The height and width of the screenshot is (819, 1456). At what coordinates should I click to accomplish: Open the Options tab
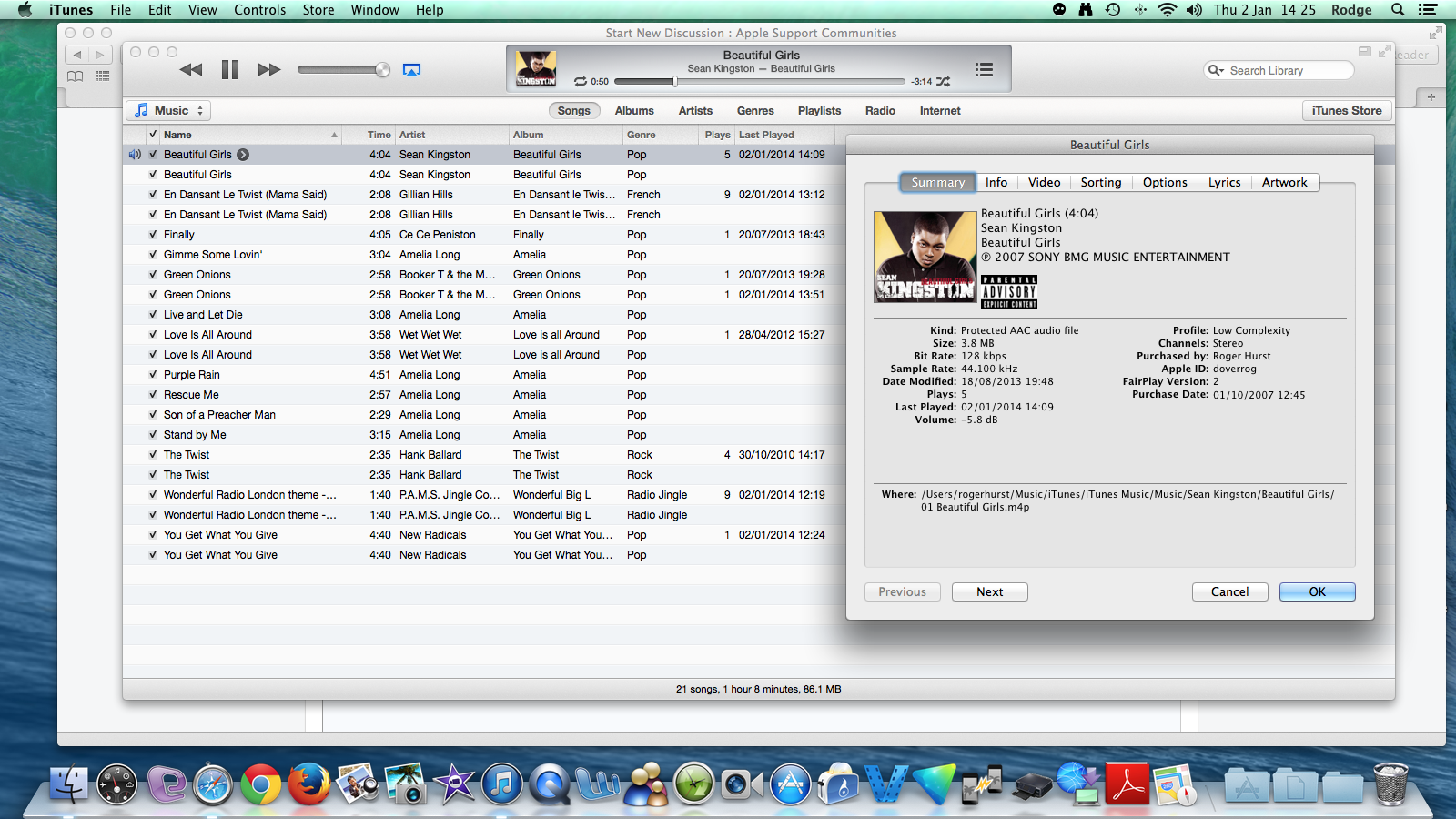pyautogui.click(x=1165, y=182)
